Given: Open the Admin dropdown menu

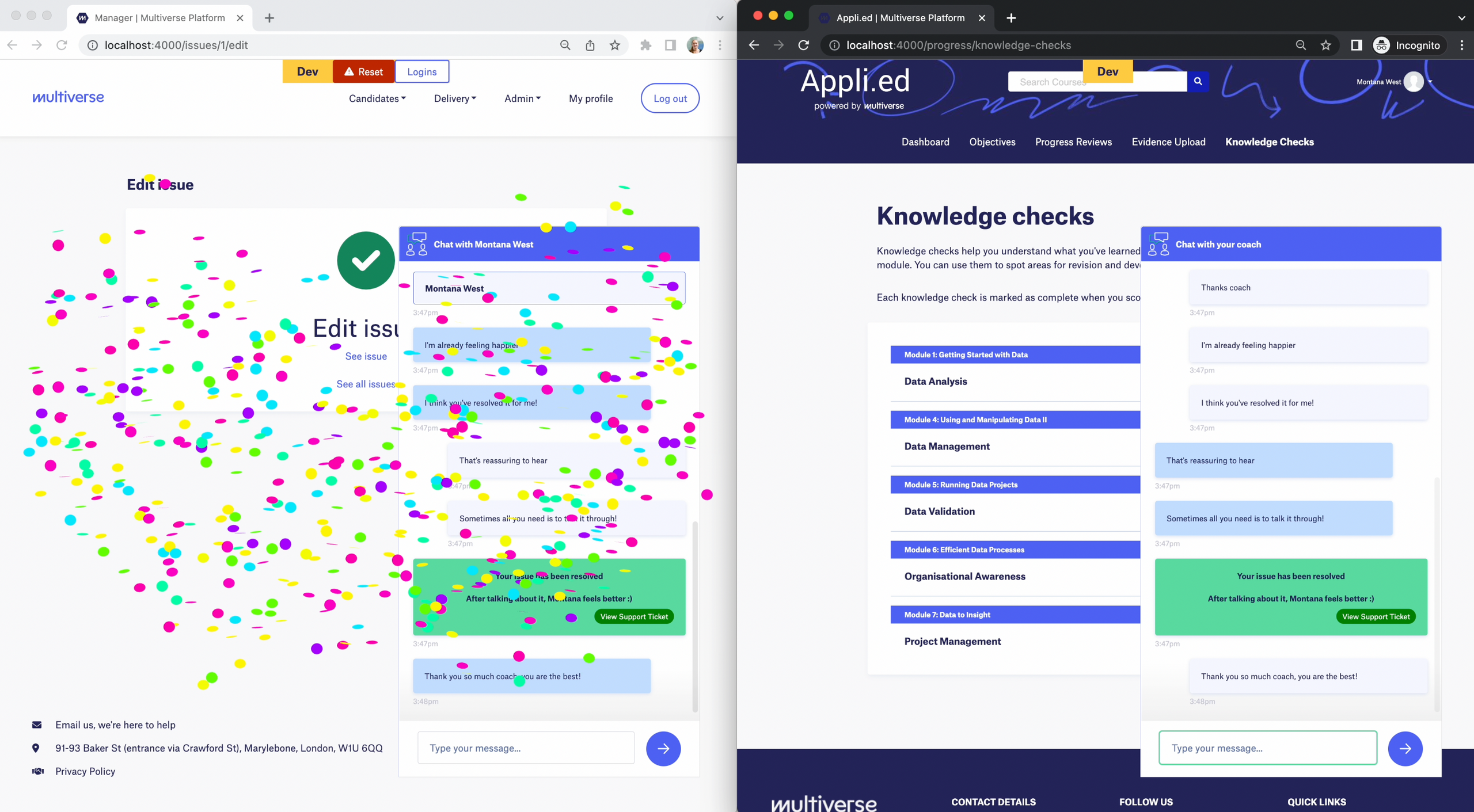Looking at the screenshot, I should pyautogui.click(x=522, y=98).
